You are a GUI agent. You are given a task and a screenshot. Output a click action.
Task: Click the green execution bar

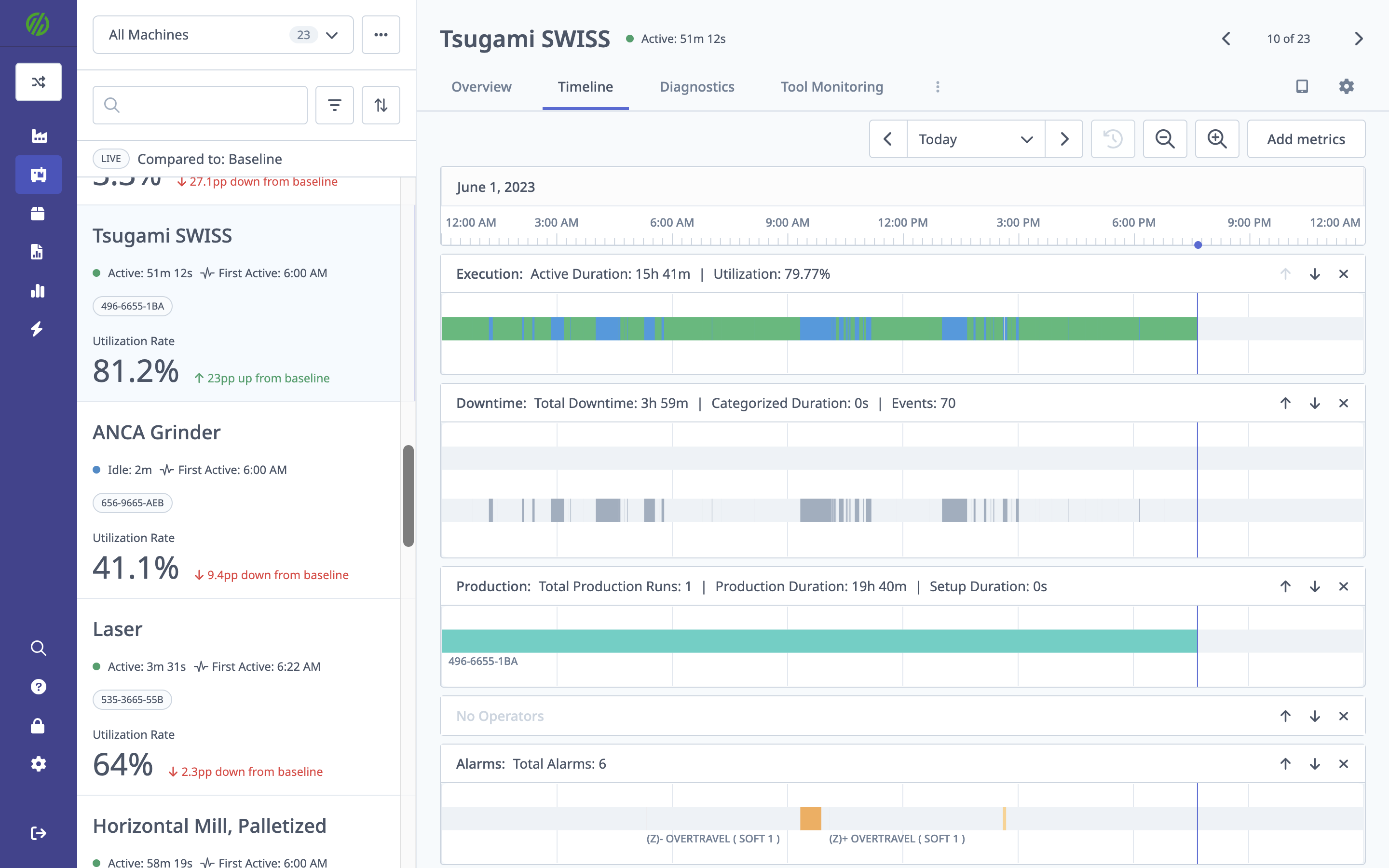click(819, 328)
